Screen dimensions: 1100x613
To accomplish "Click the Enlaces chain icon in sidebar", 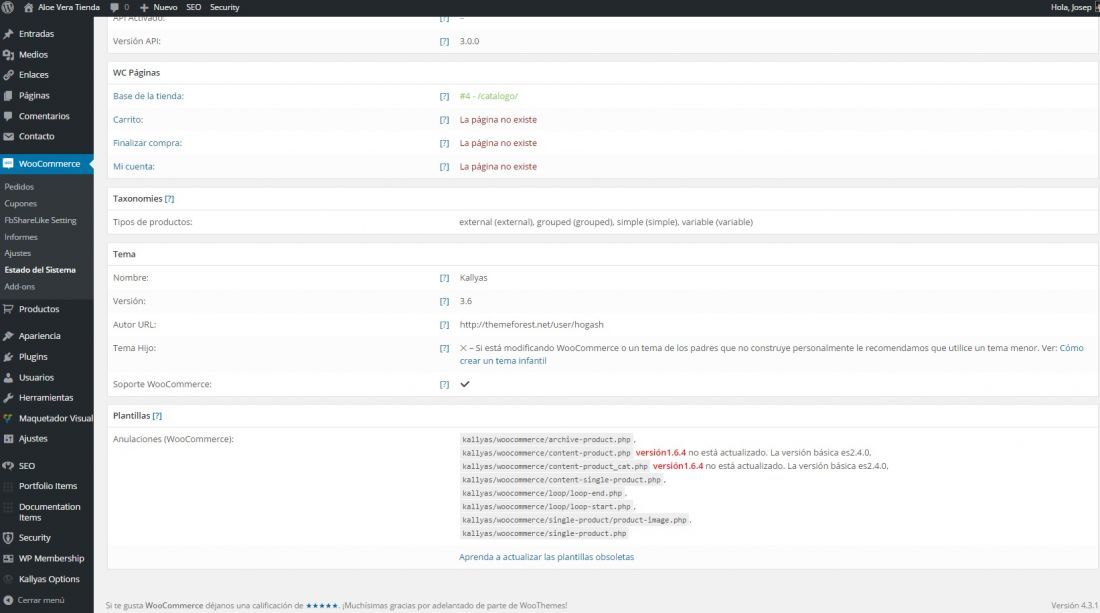I will coord(8,74).
